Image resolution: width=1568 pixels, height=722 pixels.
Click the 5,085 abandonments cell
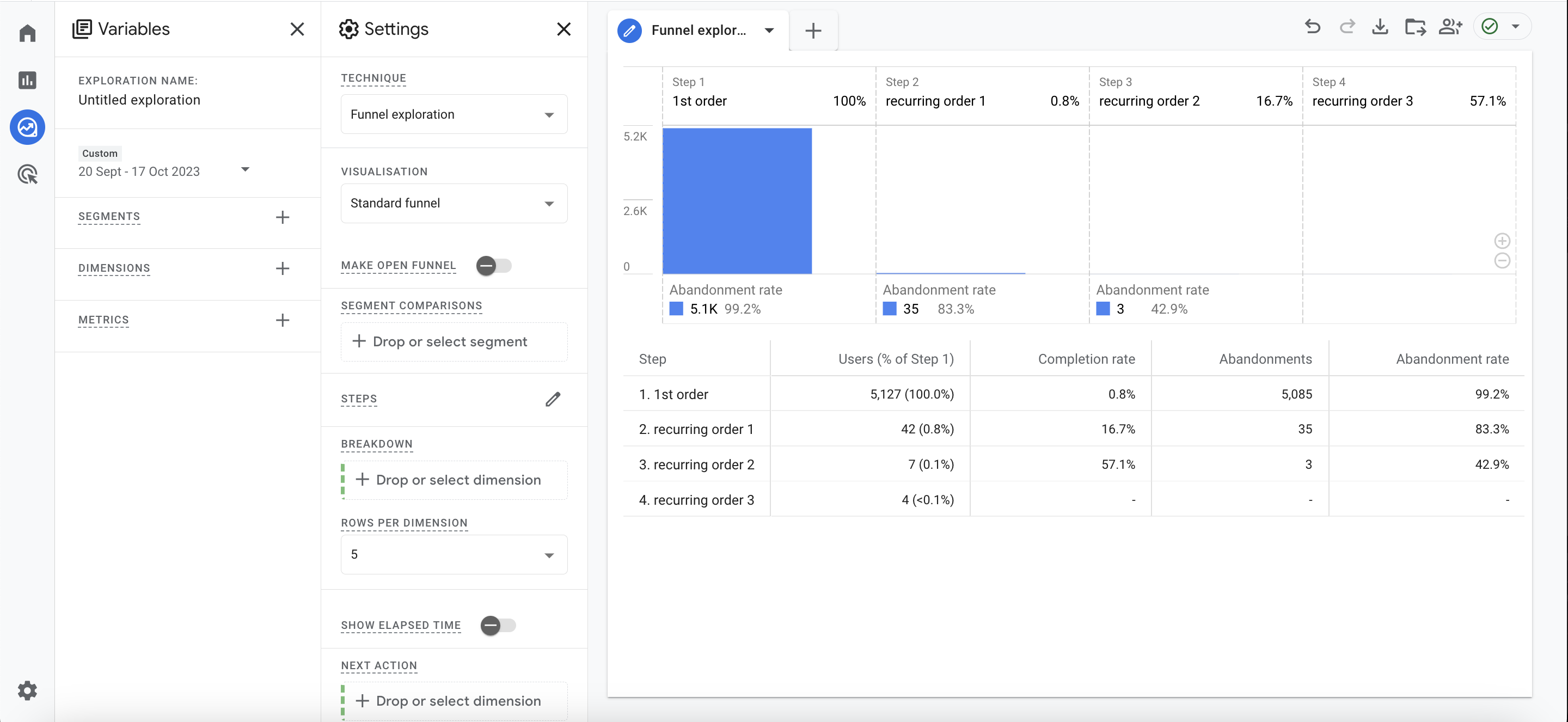point(1296,394)
